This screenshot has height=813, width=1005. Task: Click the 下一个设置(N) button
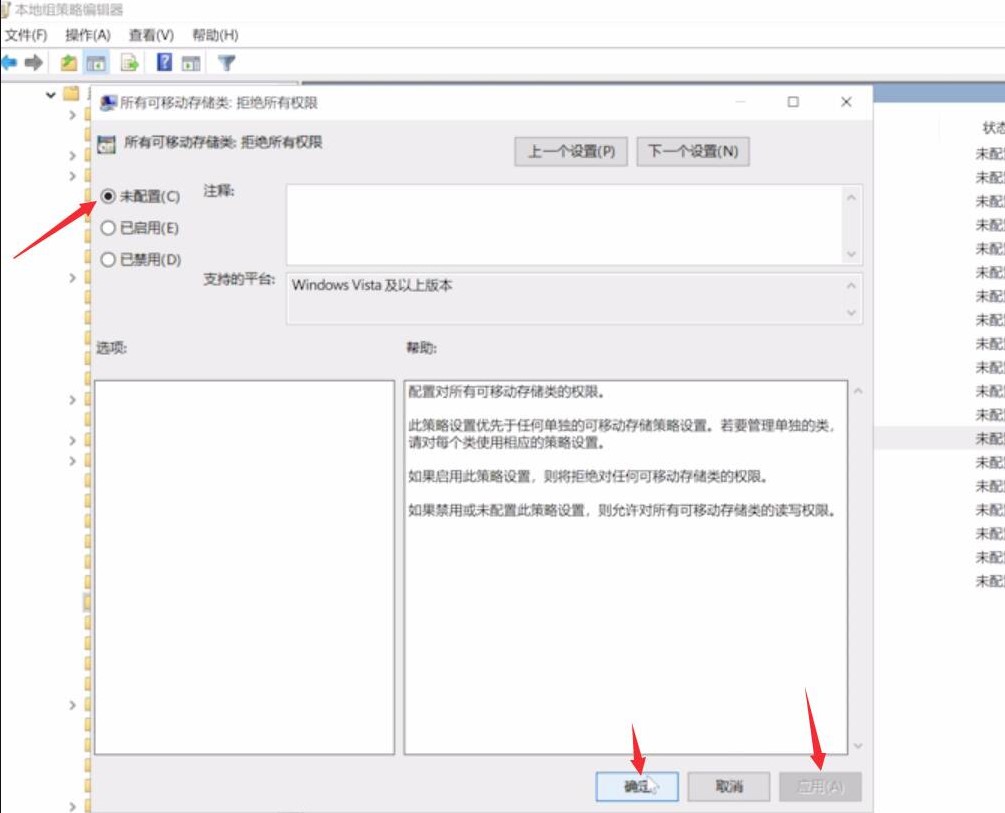[x=693, y=151]
